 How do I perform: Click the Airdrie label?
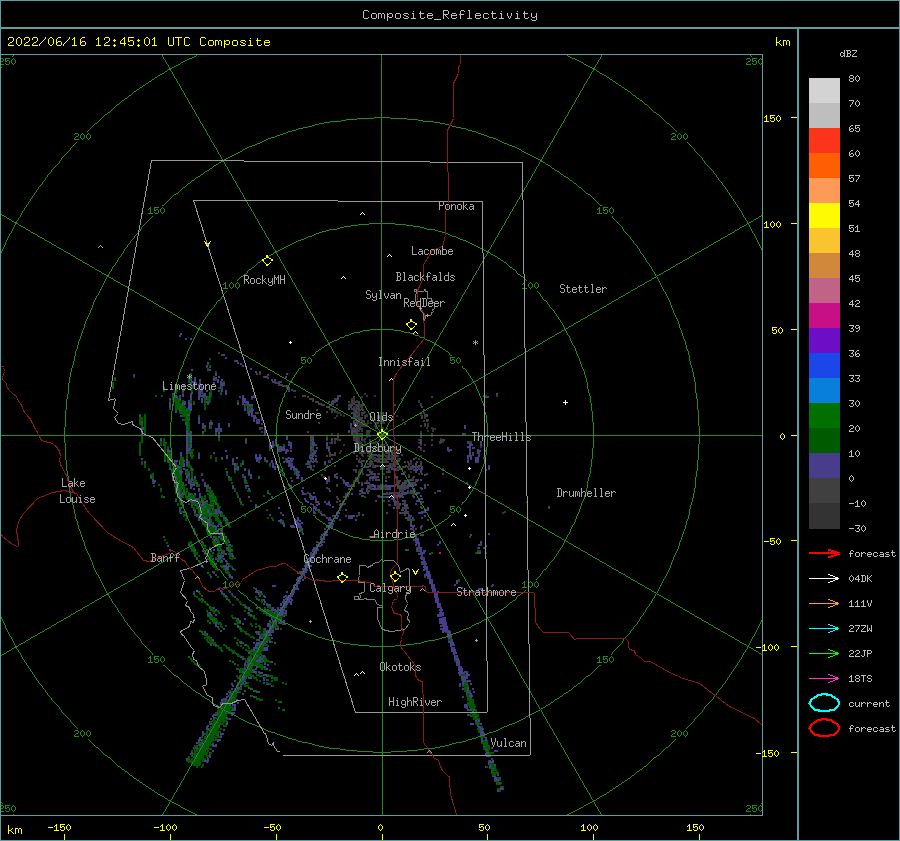(394, 534)
